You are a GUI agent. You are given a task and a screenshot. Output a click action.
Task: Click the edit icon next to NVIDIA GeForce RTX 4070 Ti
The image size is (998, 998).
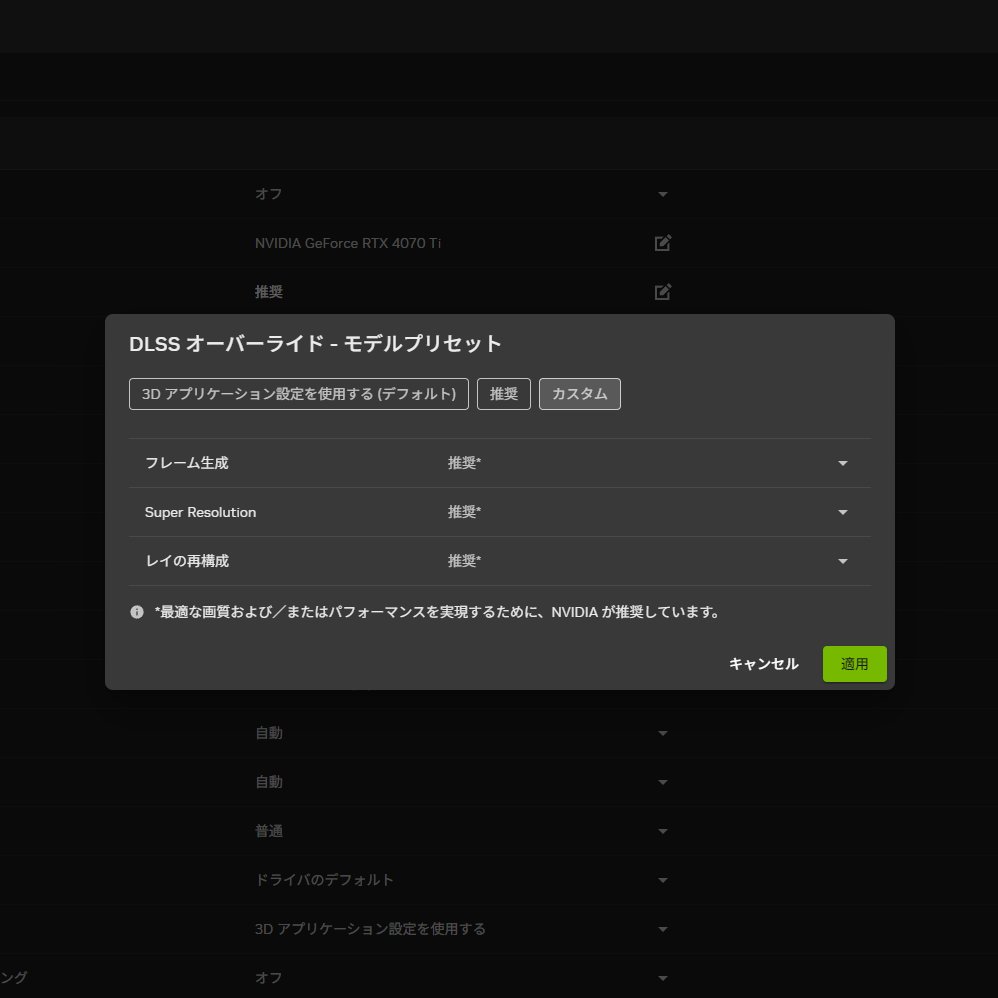click(x=662, y=242)
